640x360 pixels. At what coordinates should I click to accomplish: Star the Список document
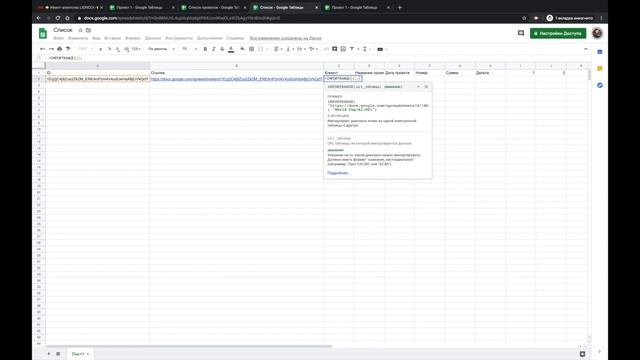pos(80,30)
